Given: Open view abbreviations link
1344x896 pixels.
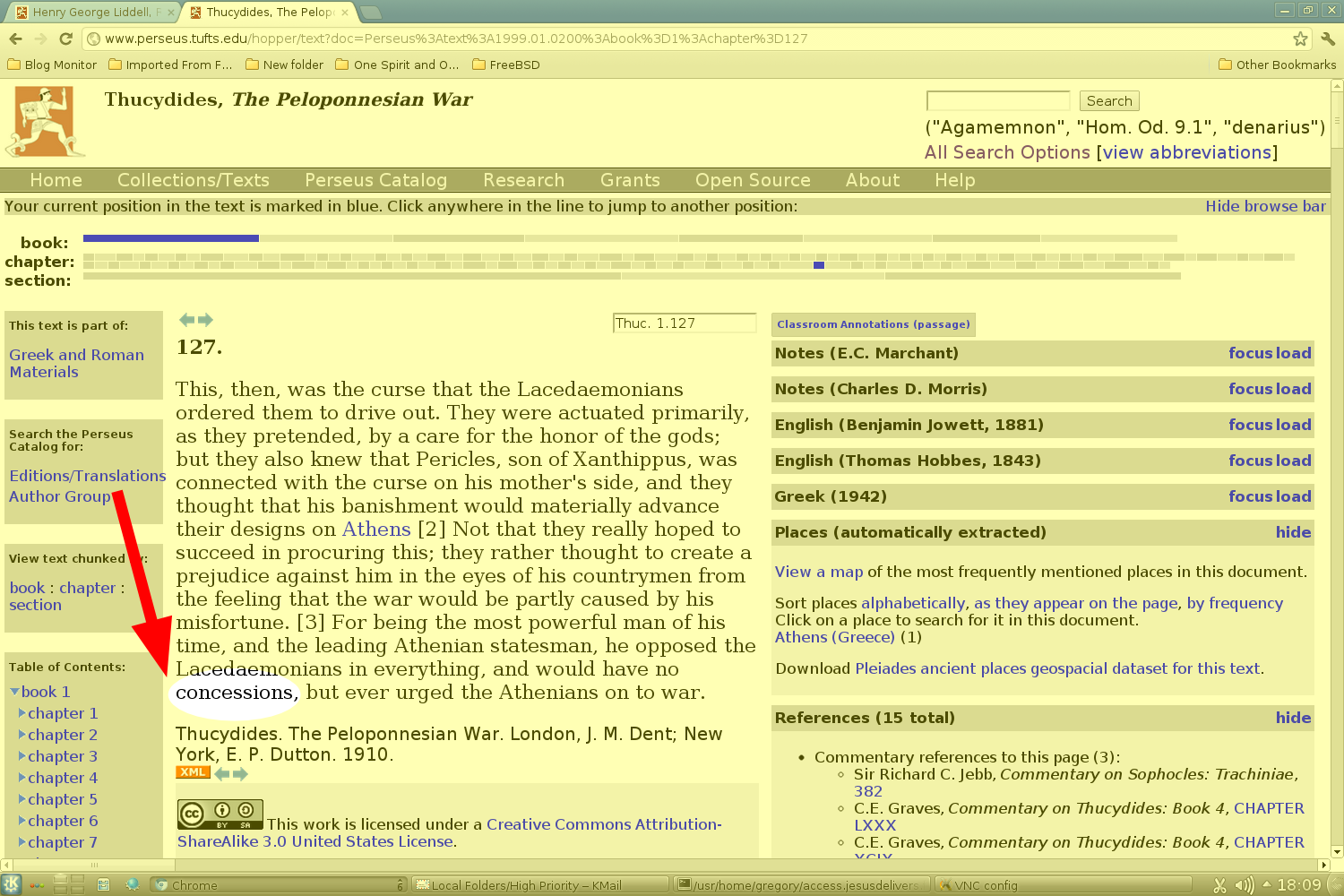Looking at the screenshot, I should (x=1187, y=152).
